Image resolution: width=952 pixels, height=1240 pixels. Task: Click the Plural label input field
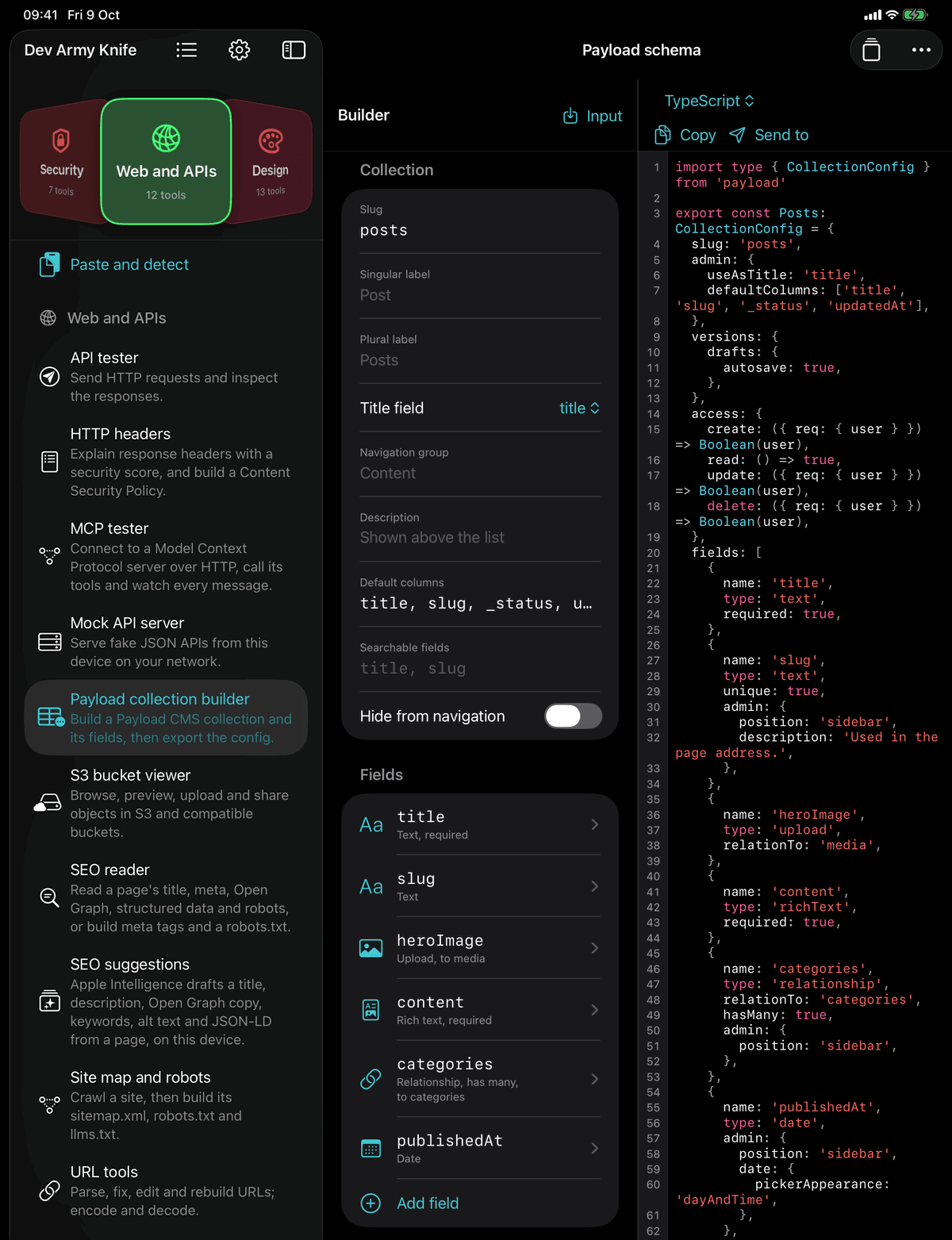pyautogui.click(x=480, y=351)
